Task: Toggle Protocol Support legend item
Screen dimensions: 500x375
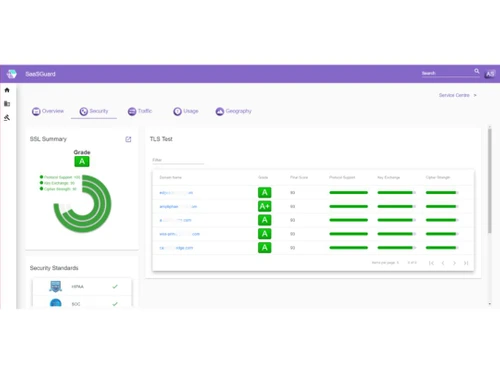Action: point(60,177)
